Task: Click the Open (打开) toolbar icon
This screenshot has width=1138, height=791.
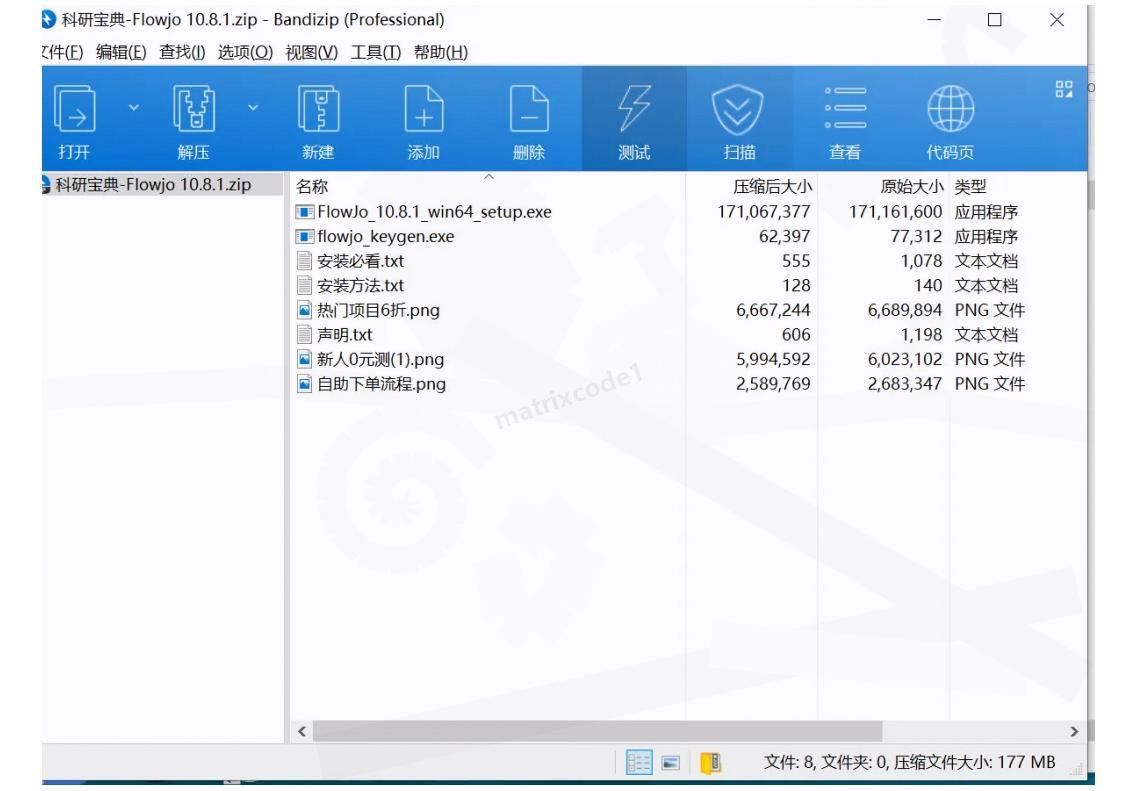Action: [x=75, y=109]
